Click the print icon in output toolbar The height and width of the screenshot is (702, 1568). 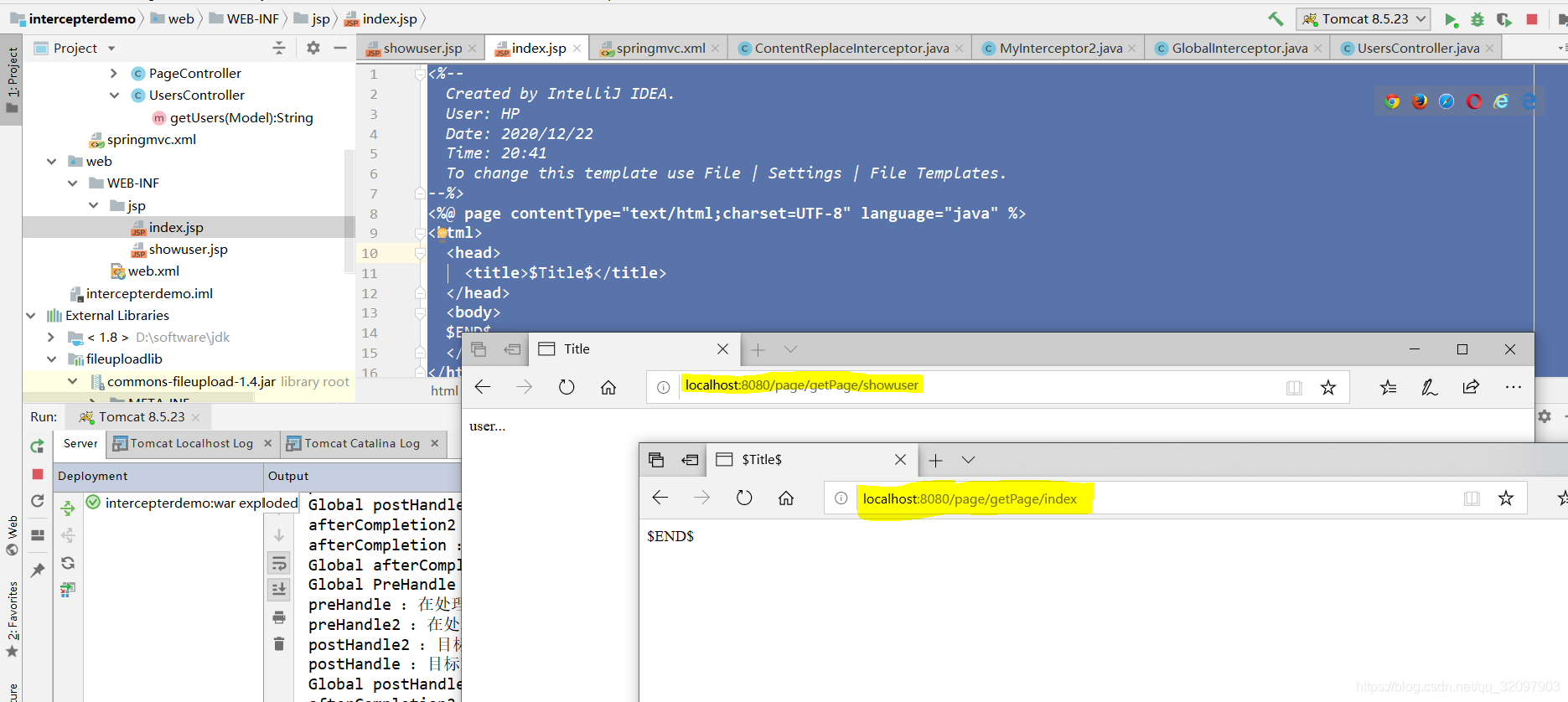(279, 617)
